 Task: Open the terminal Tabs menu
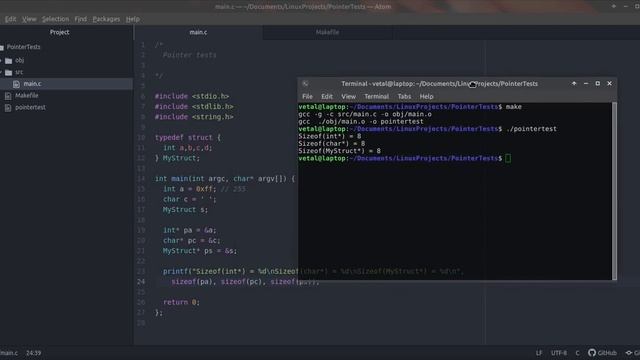click(x=404, y=97)
